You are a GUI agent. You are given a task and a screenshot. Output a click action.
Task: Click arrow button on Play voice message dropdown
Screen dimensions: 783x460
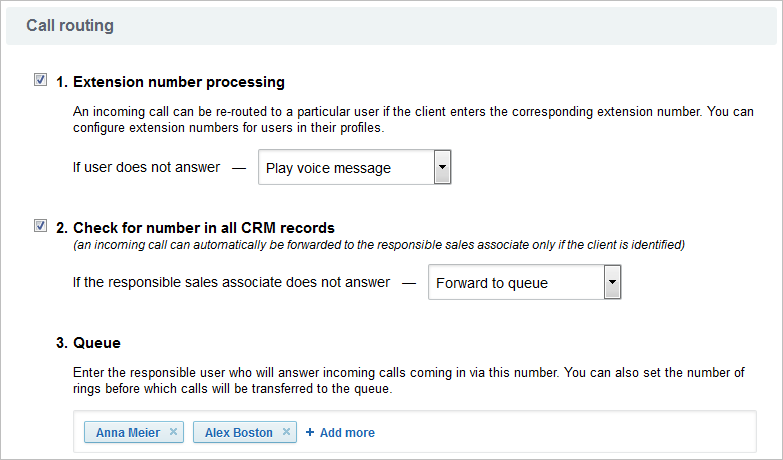pyautogui.click(x=442, y=168)
